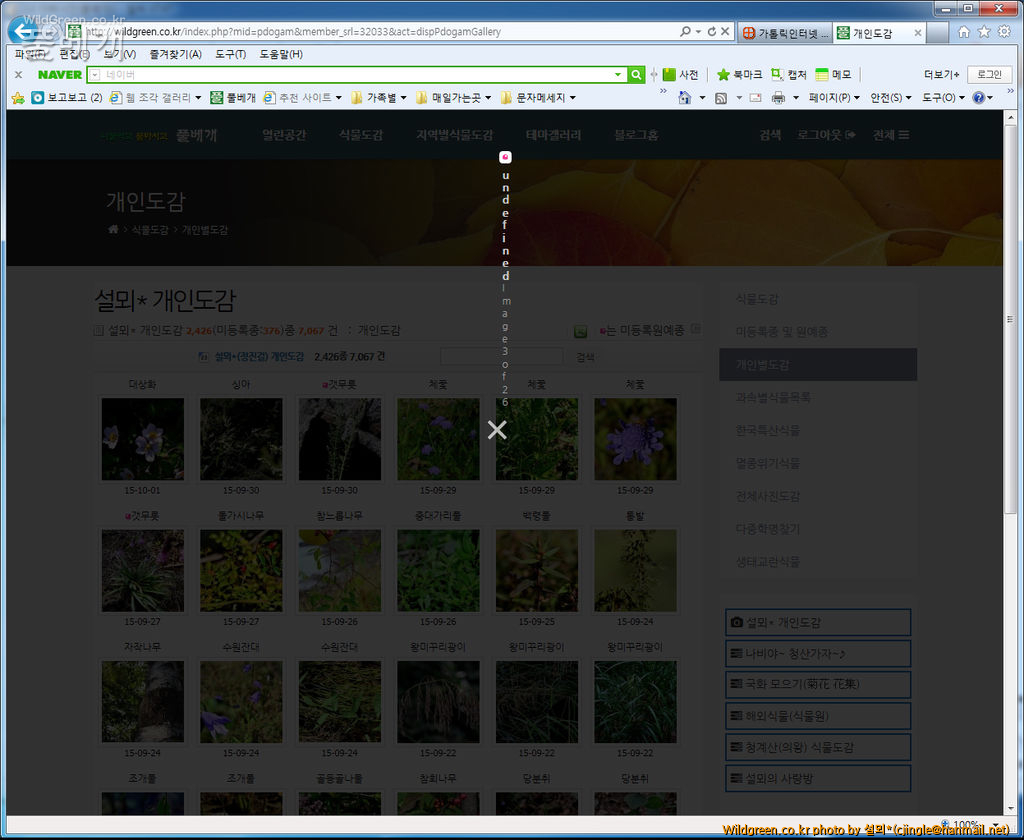Close the image overlay with the white X
The width and height of the screenshot is (1024, 840).
pos(497,430)
